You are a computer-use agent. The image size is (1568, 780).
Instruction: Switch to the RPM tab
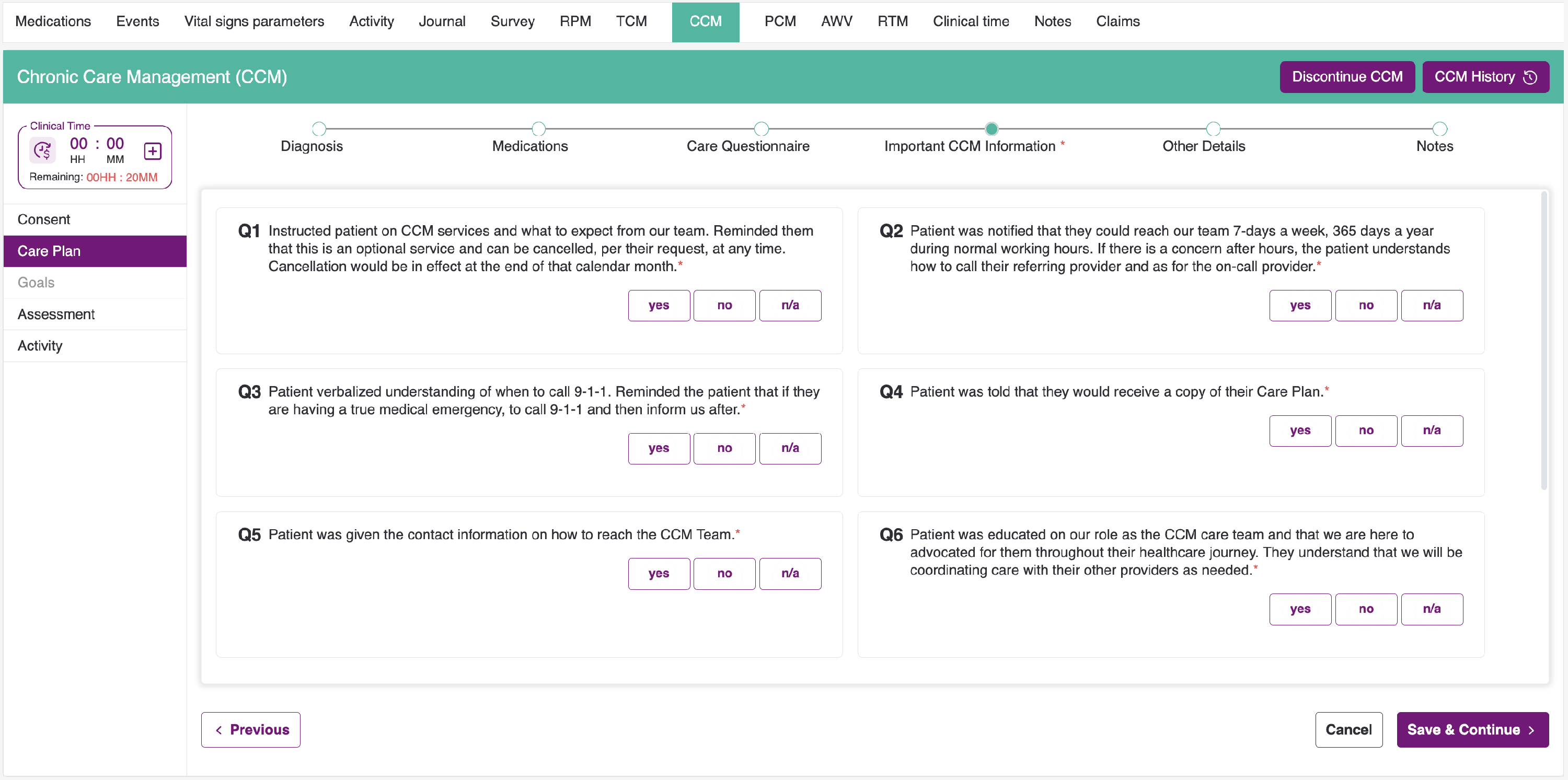click(x=575, y=21)
